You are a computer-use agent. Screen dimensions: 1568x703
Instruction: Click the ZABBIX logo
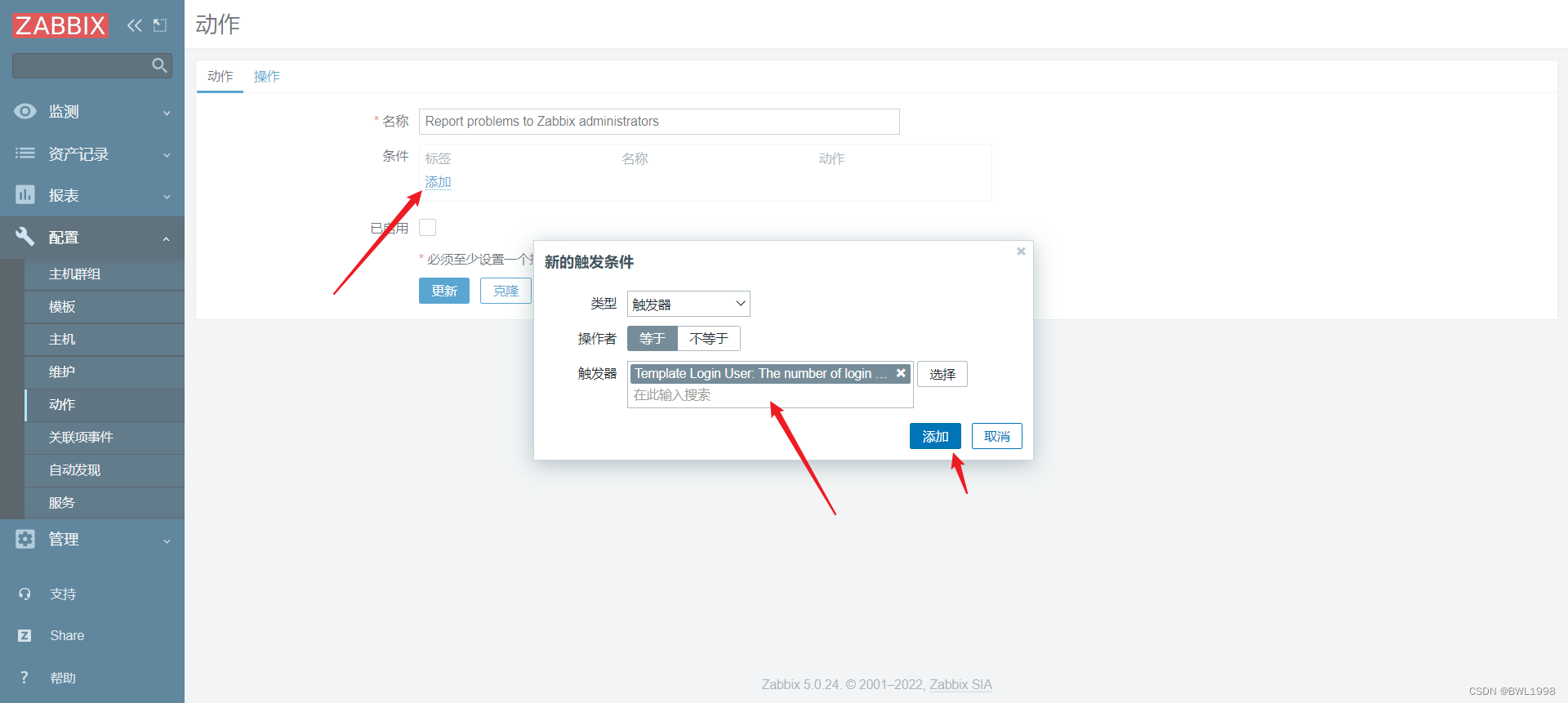pyautogui.click(x=60, y=25)
